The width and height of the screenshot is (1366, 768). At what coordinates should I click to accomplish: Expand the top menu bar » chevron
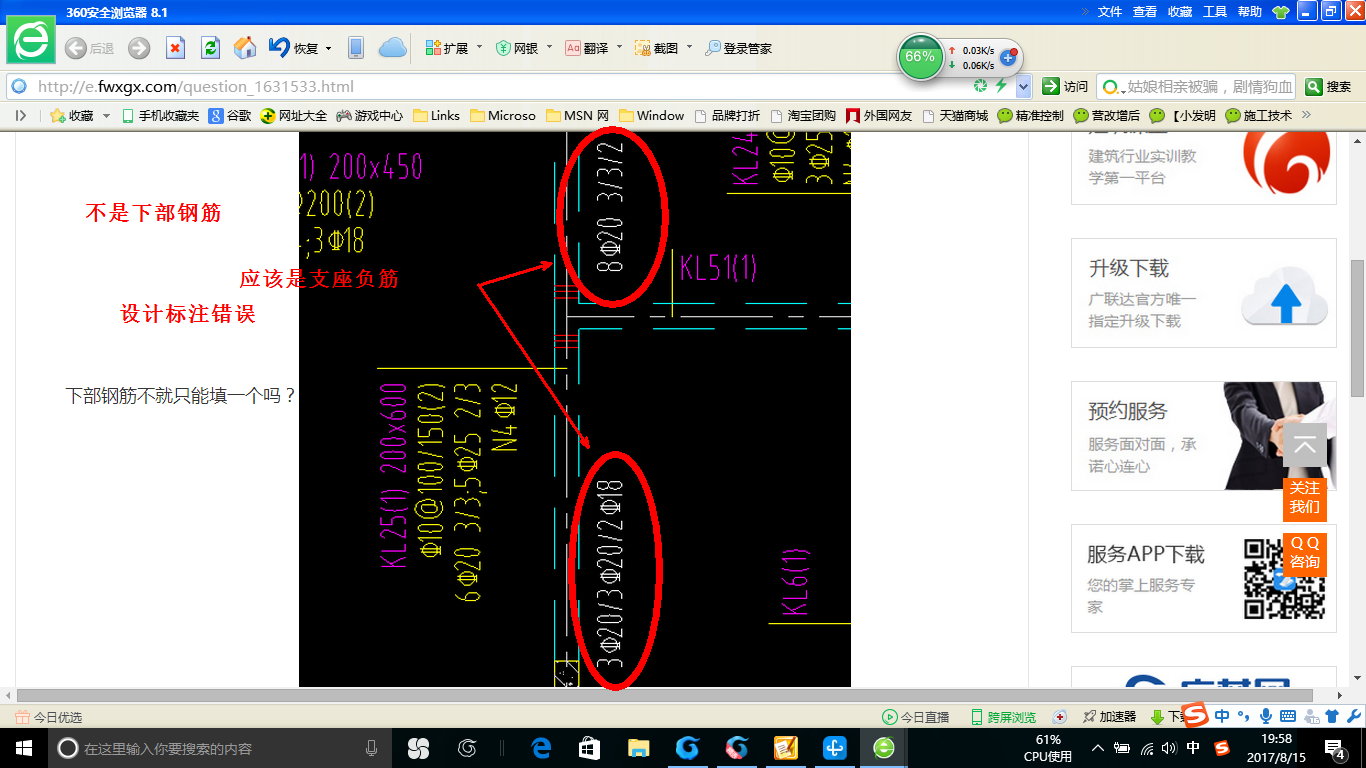[x=1084, y=12]
